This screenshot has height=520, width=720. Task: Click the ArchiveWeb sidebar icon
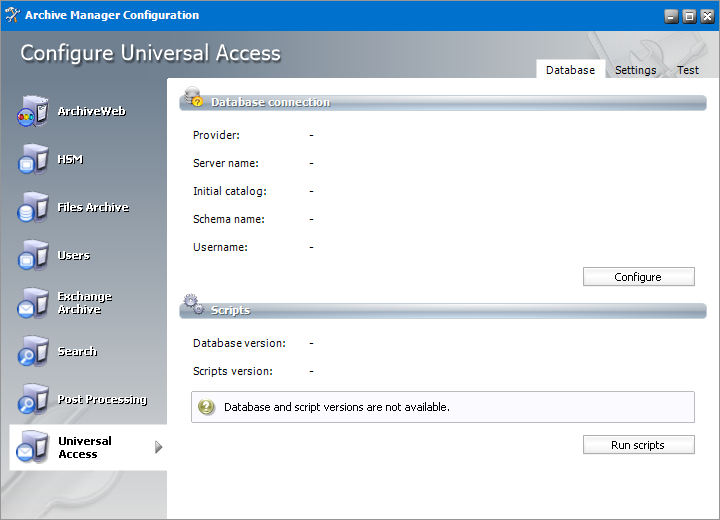pyautogui.click(x=32, y=112)
